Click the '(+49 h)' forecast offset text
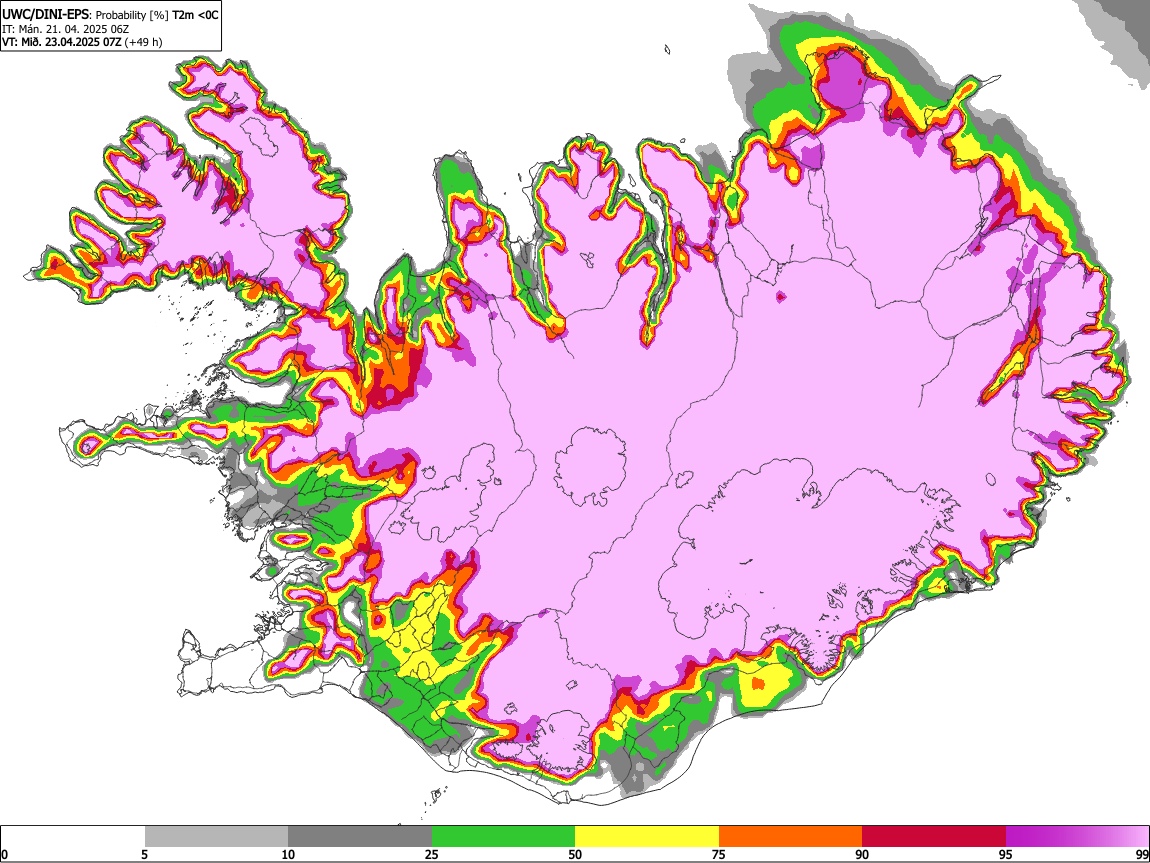 click(143, 42)
